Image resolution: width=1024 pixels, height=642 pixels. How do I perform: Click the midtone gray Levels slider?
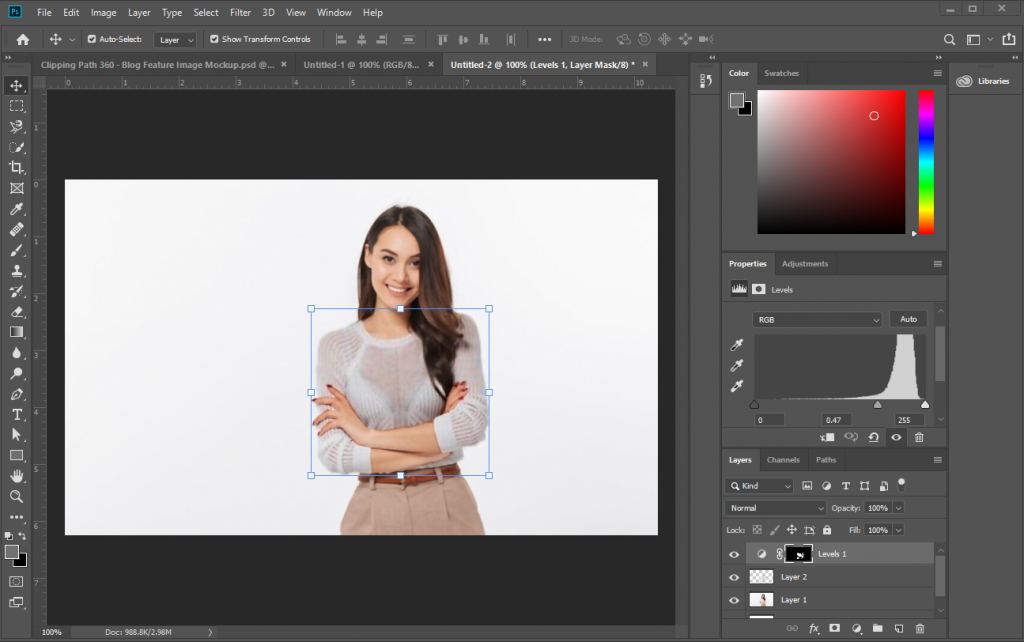[x=878, y=405]
